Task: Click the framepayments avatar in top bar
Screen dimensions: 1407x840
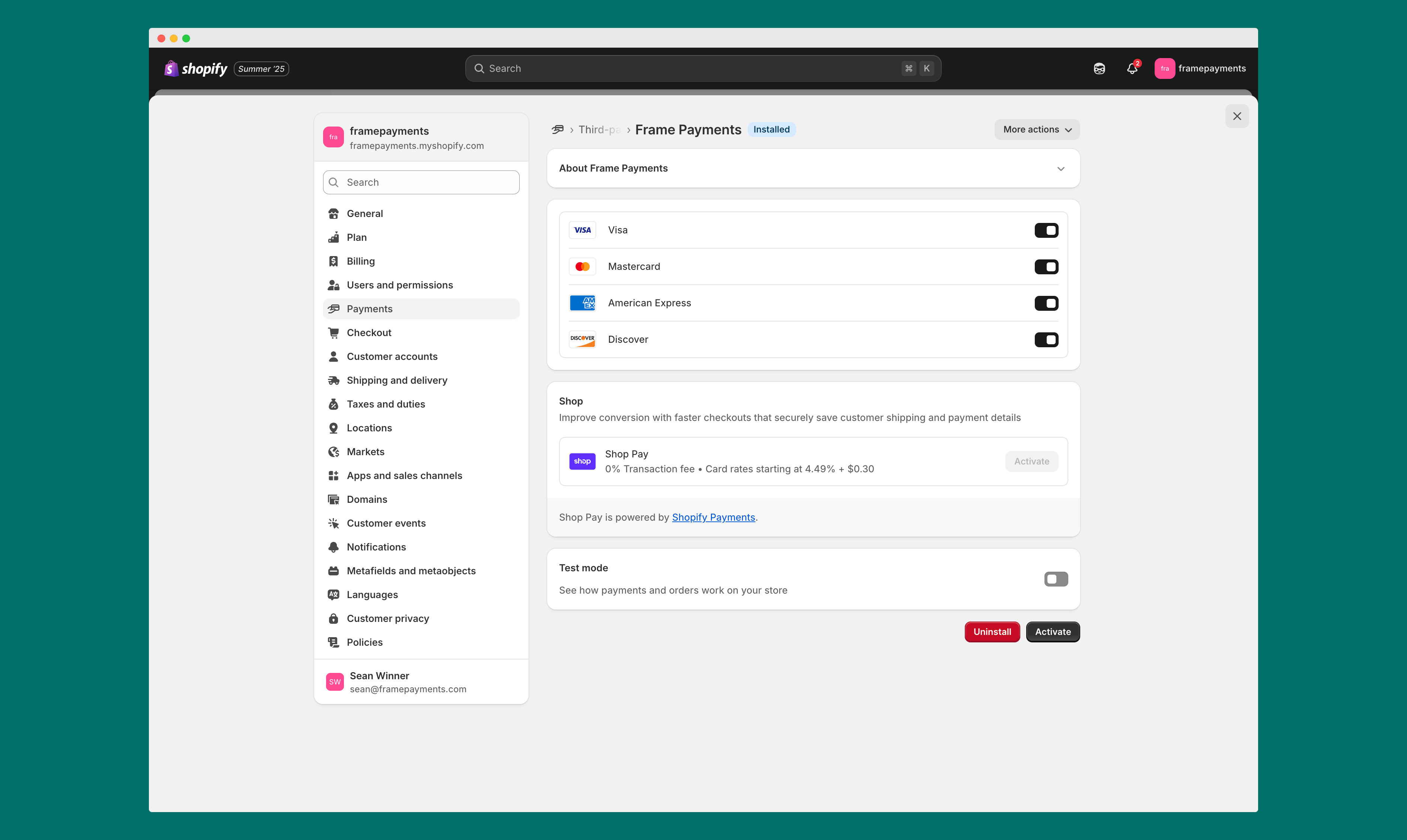Action: click(x=1165, y=68)
